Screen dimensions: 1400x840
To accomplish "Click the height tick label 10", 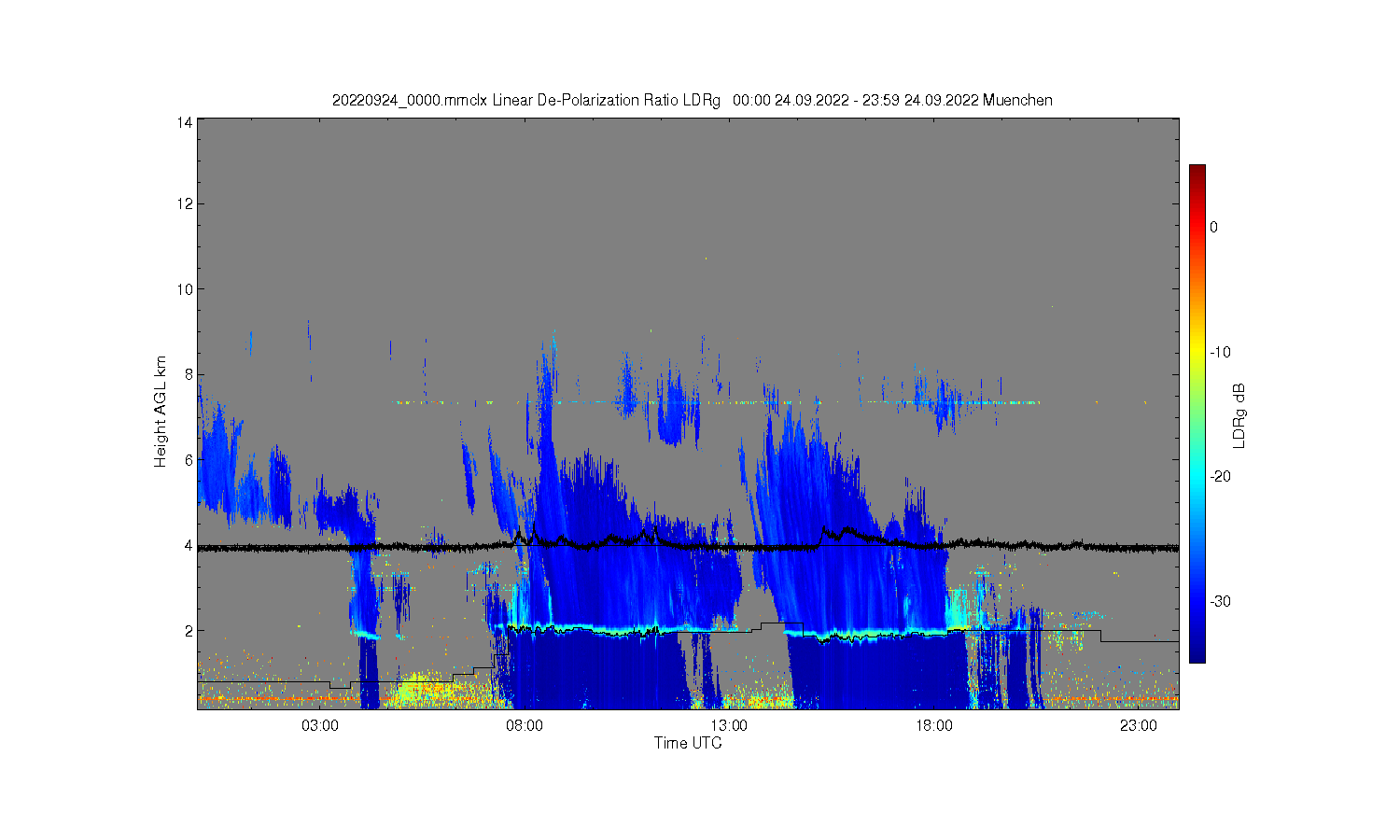I will (185, 289).
